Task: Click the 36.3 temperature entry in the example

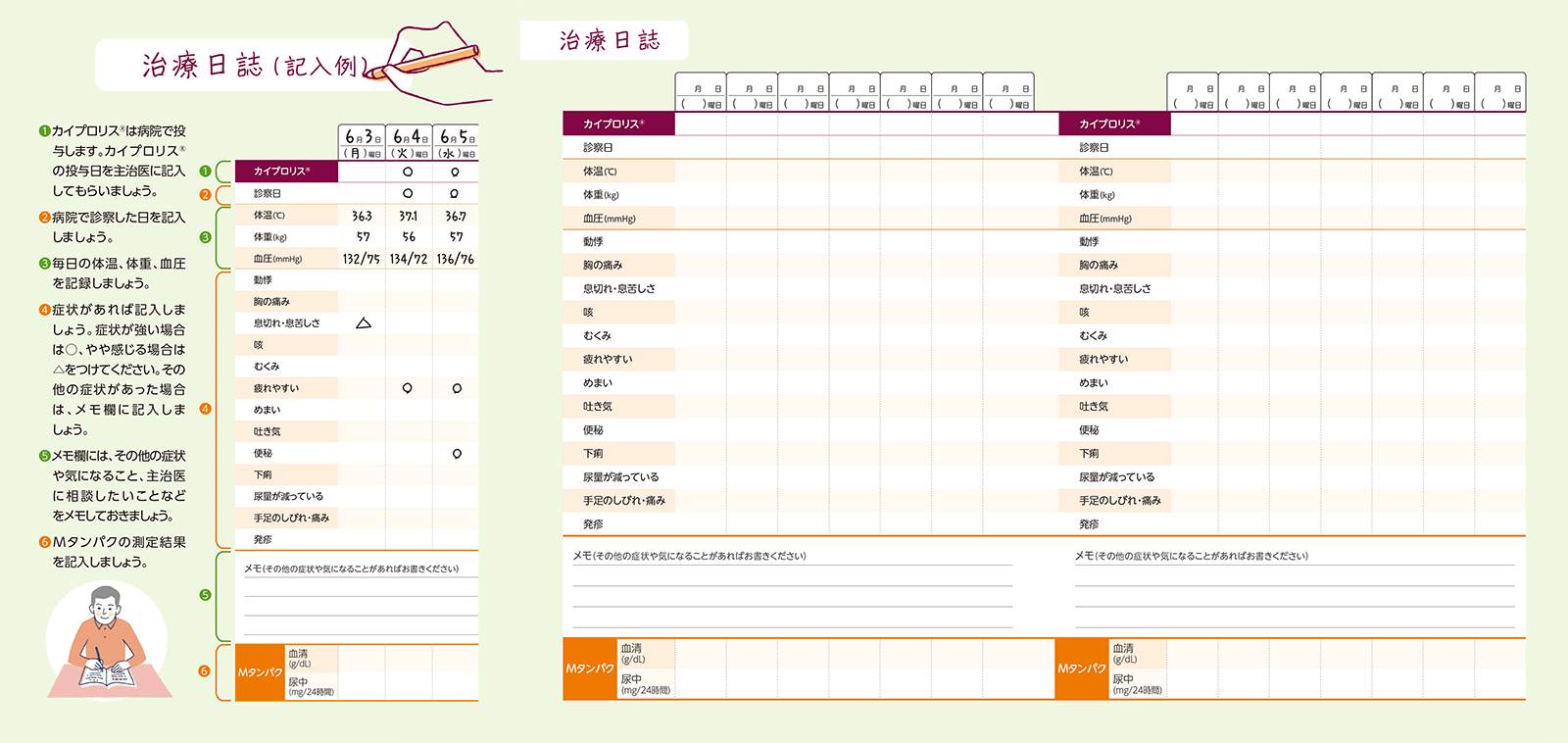Action: pos(362,216)
